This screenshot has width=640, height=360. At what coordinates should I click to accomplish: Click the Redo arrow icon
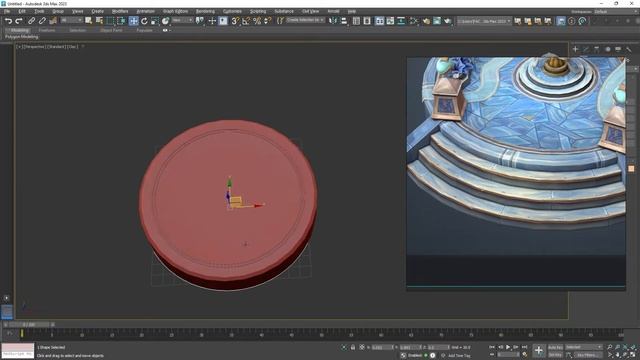[19, 21]
